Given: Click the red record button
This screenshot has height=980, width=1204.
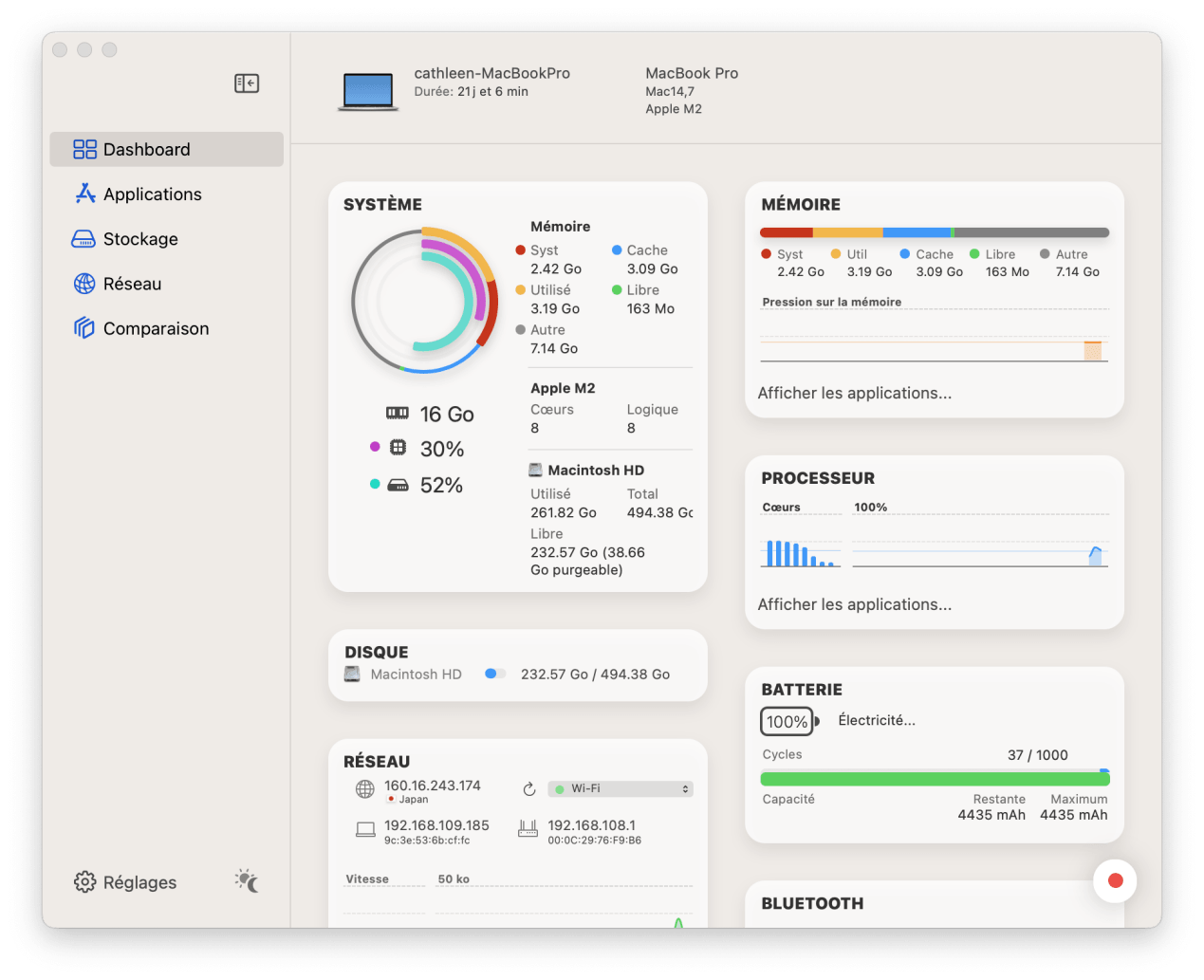Looking at the screenshot, I should pos(1115,880).
